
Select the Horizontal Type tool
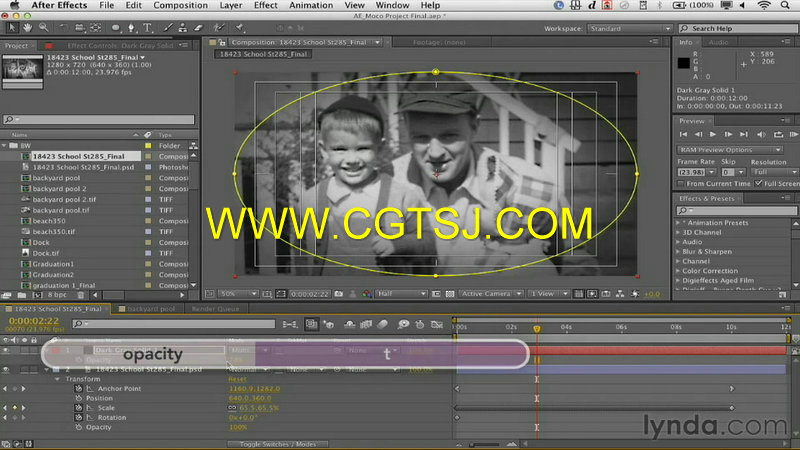pyautogui.click(x=147, y=28)
